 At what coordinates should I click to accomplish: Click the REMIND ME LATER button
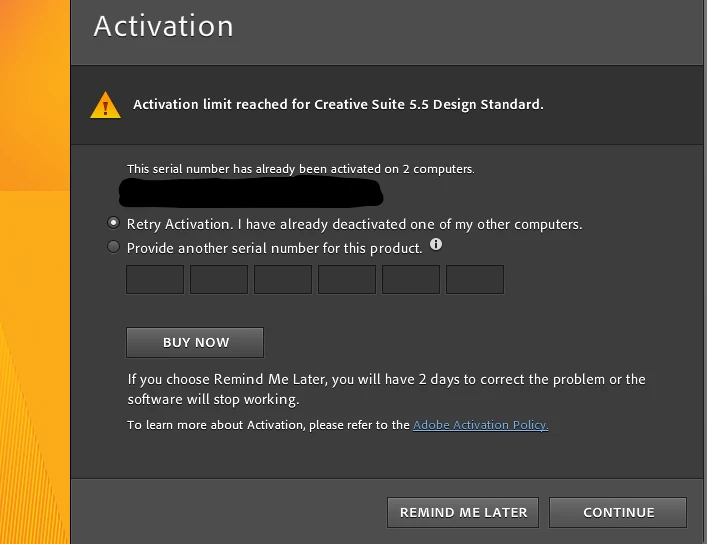click(x=463, y=512)
